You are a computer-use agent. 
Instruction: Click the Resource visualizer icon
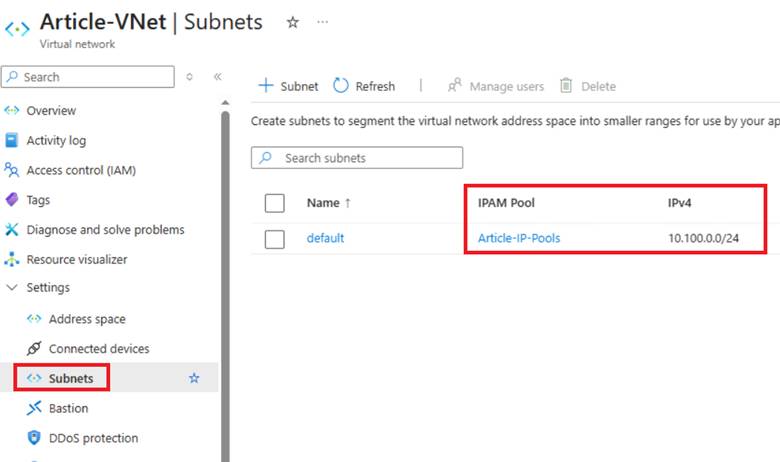(x=11, y=259)
